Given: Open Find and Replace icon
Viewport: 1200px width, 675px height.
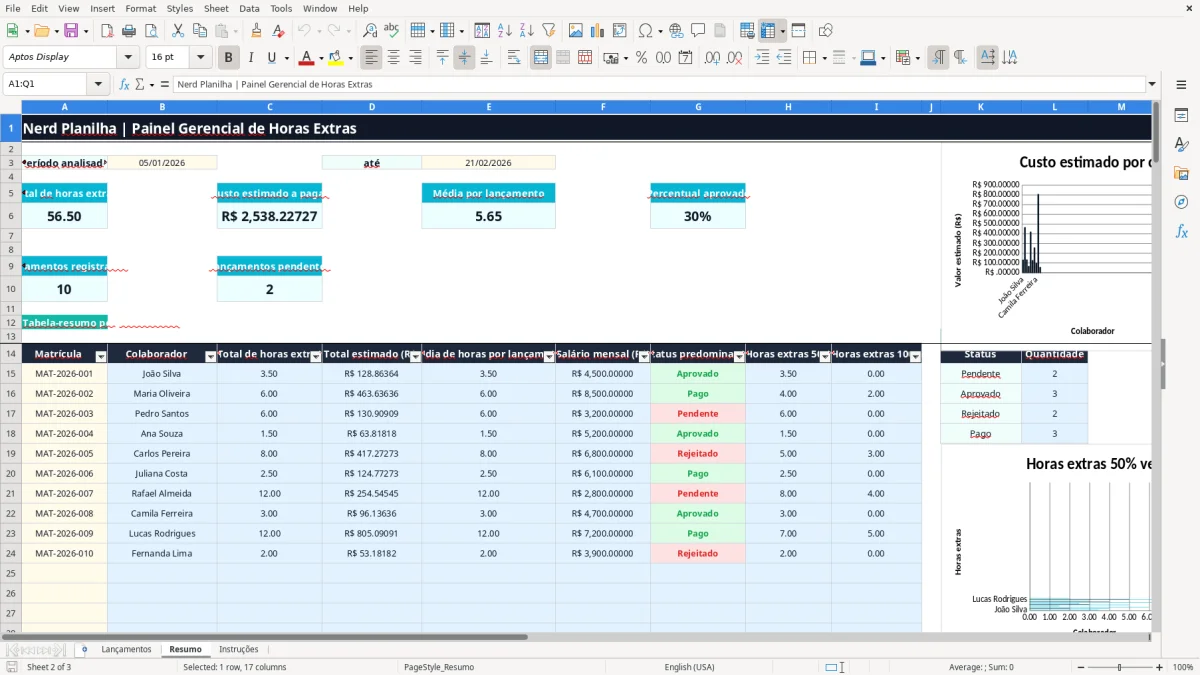Looking at the screenshot, I should coord(370,31).
